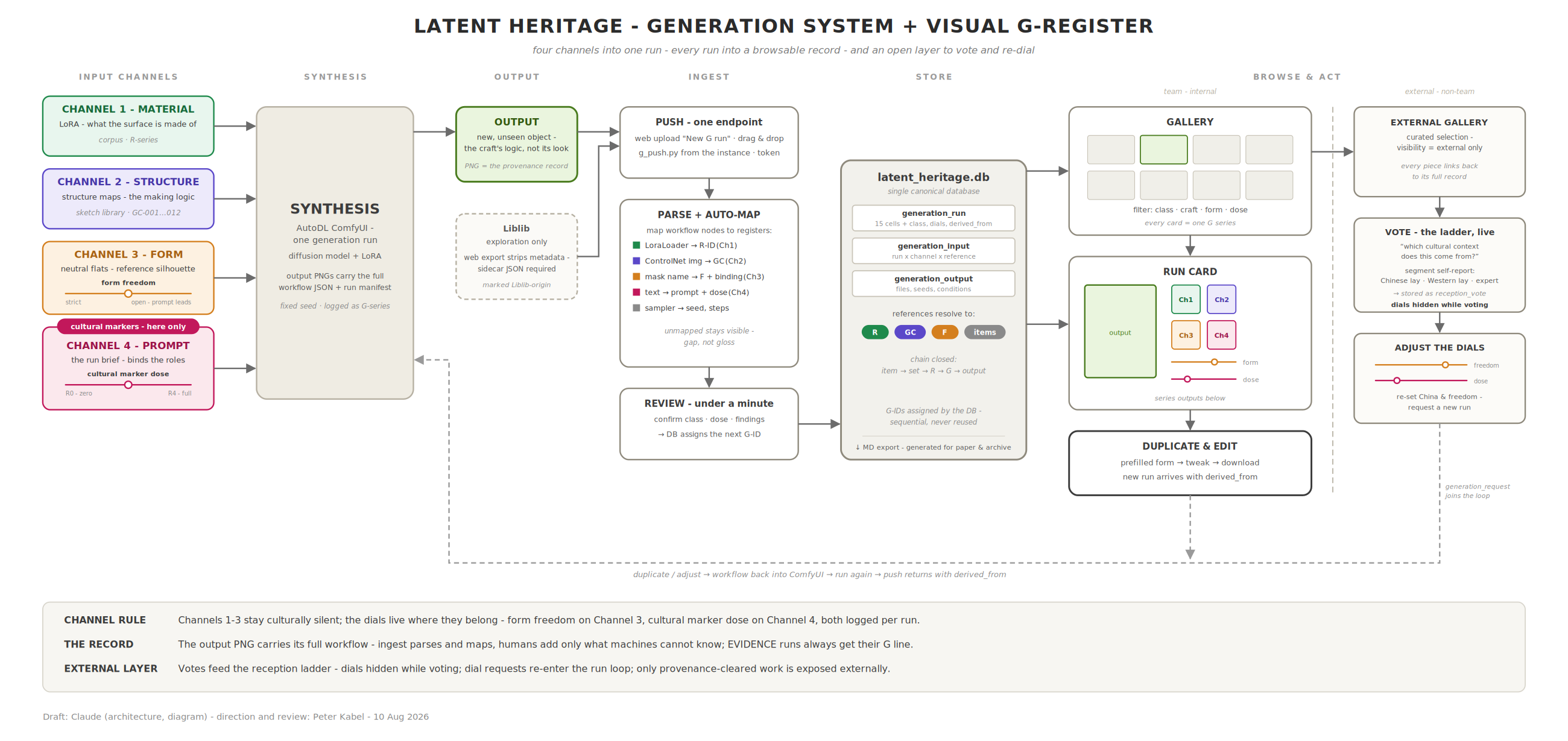The width and height of the screenshot is (1568, 741).
Task: Click the External Gallery heading
Action: coord(1439,122)
